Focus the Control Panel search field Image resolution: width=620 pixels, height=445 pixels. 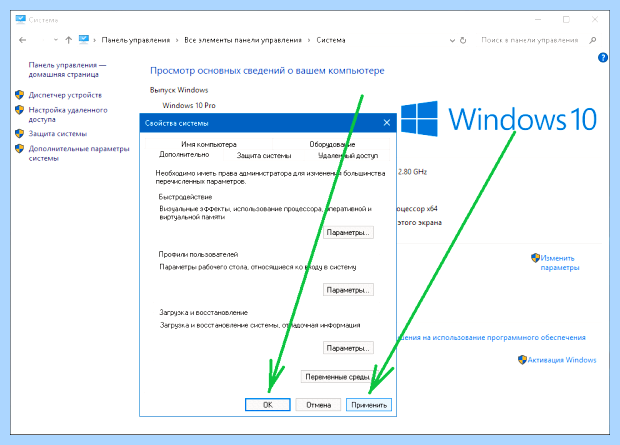pyautogui.click(x=530, y=40)
